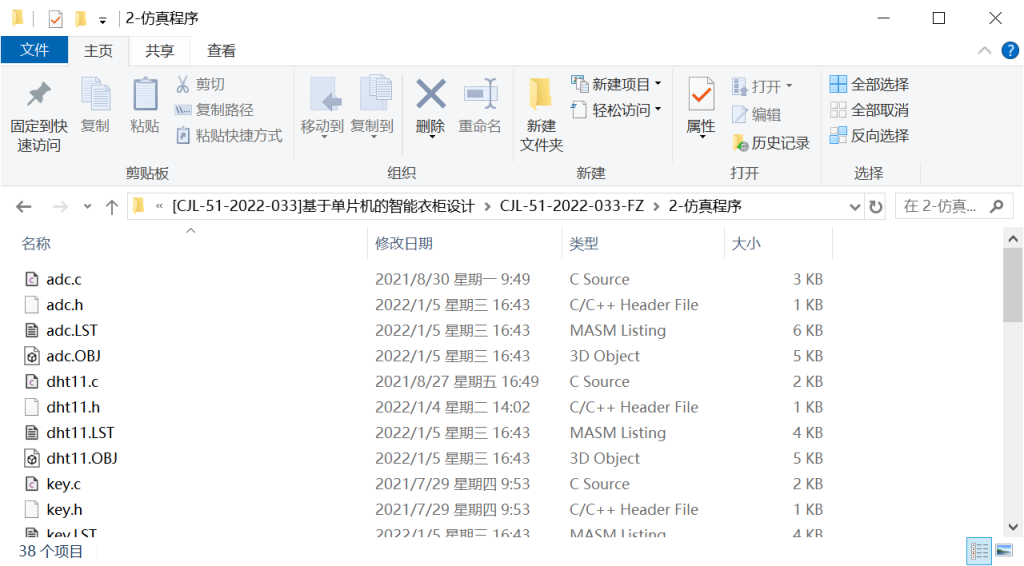Pin folder to Quick access

click(39, 116)
